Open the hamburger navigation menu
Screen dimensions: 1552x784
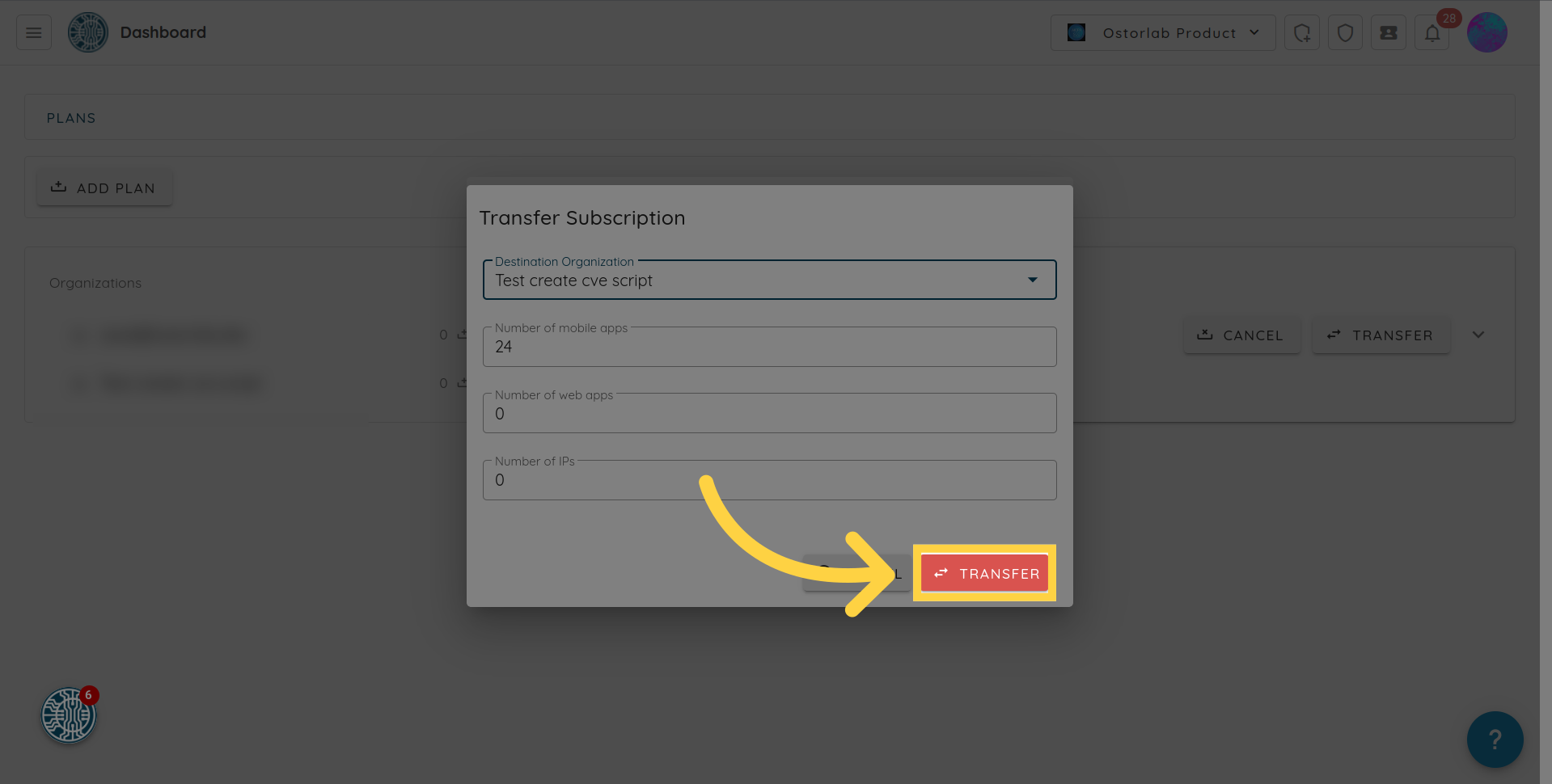(x=34, y=32)
